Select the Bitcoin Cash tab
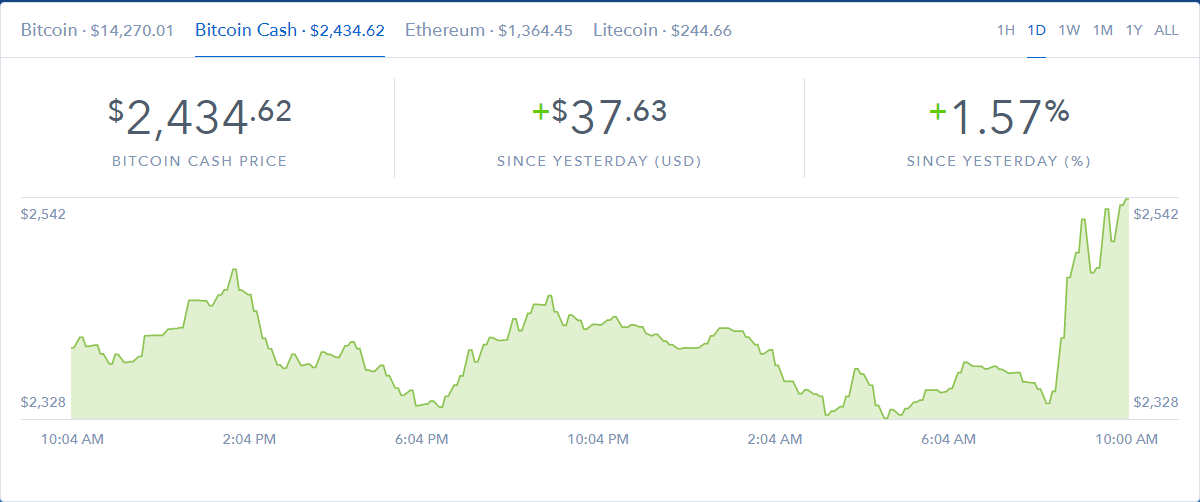Viewport: 1200px width, 502px height. pyautogui.click(x=290, y=30)
